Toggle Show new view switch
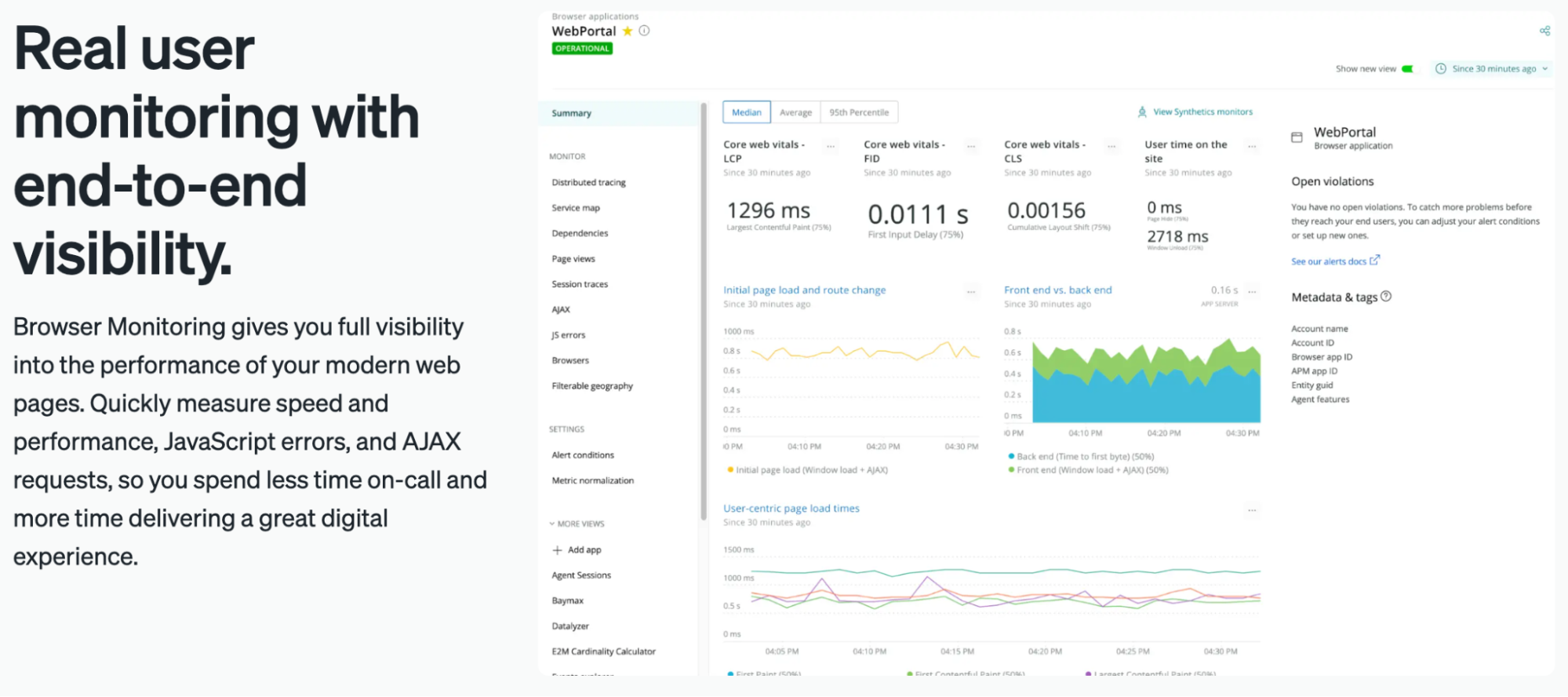1568x697 pixels. pos(1408,69)
